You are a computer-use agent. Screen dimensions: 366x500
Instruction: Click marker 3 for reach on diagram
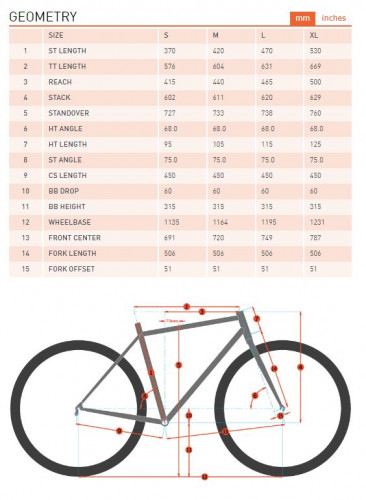click(202, 312)
